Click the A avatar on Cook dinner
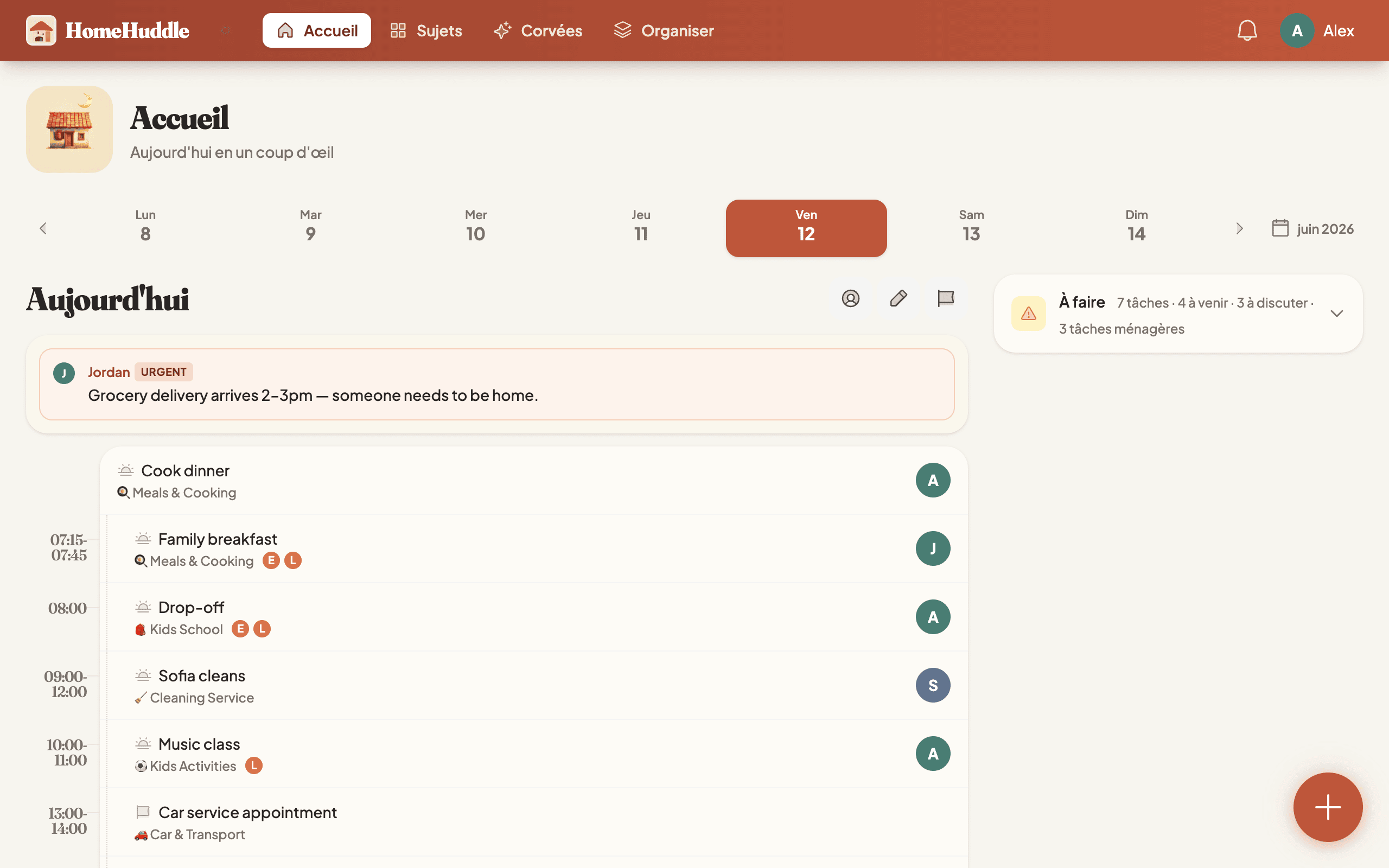The image size is (1389, 868). (x=933, y=480)
